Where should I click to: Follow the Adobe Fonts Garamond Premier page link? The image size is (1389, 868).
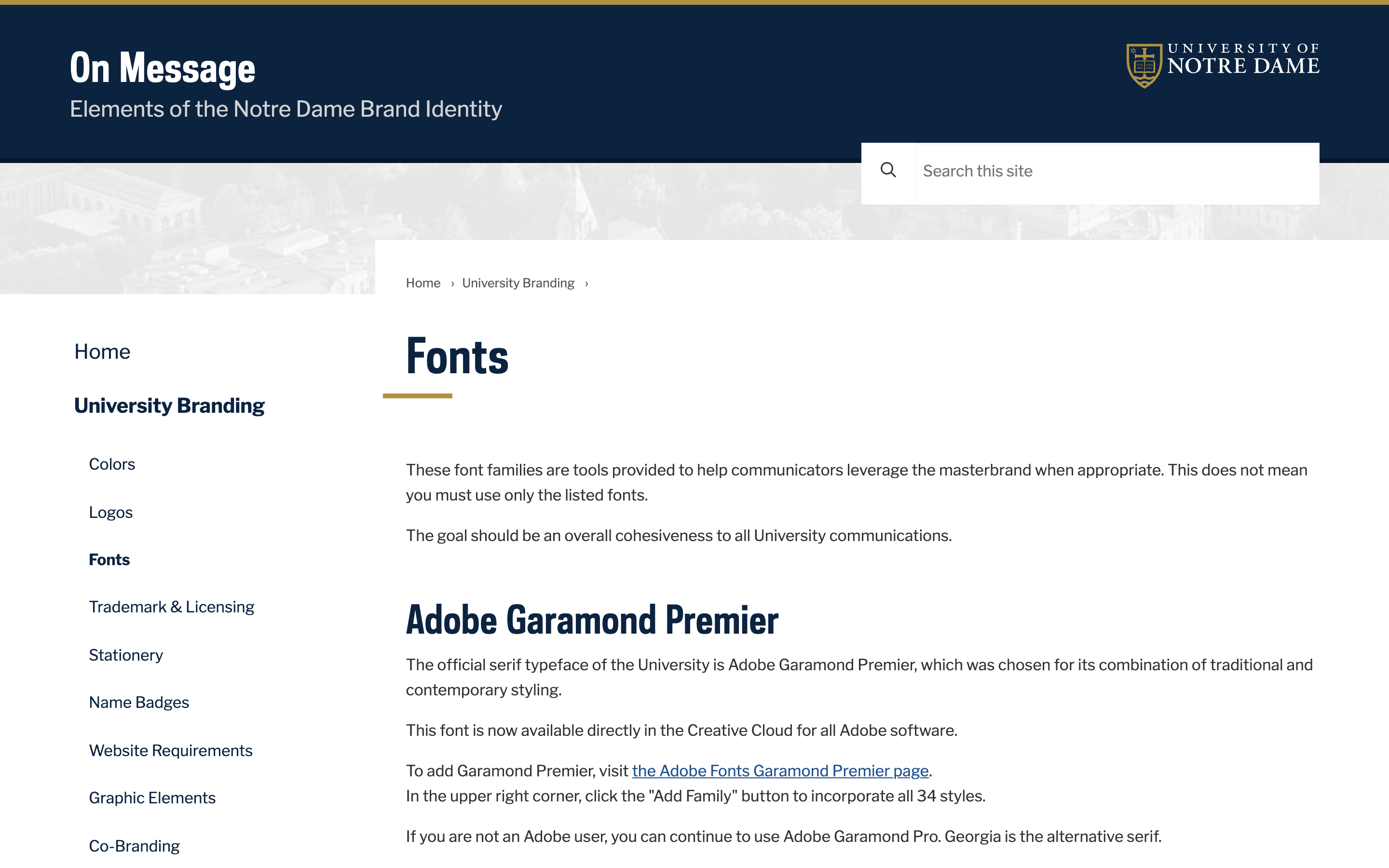coord(780,771)
